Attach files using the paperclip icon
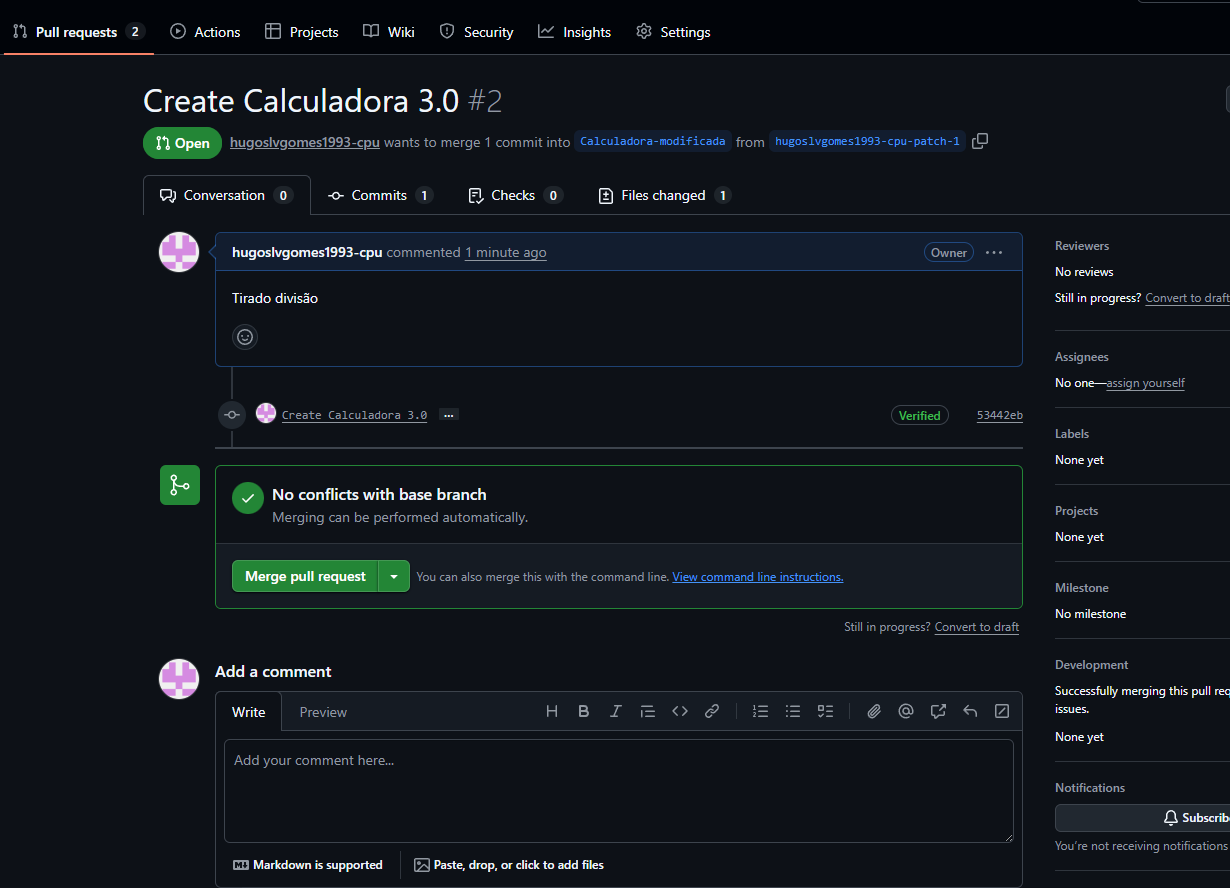The width and height of the screenshot is (1230, 888). (874, 711)
